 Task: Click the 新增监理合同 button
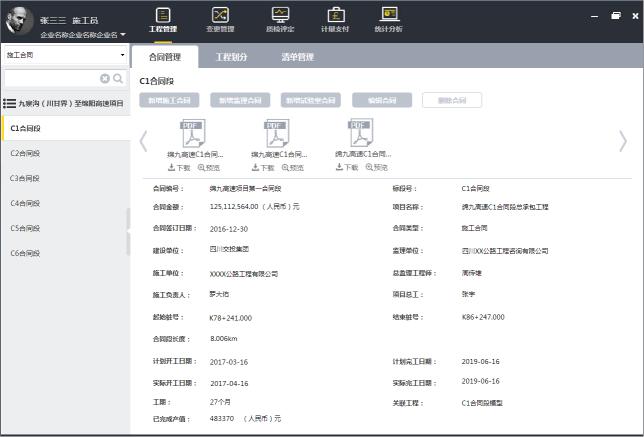(240, 100)
